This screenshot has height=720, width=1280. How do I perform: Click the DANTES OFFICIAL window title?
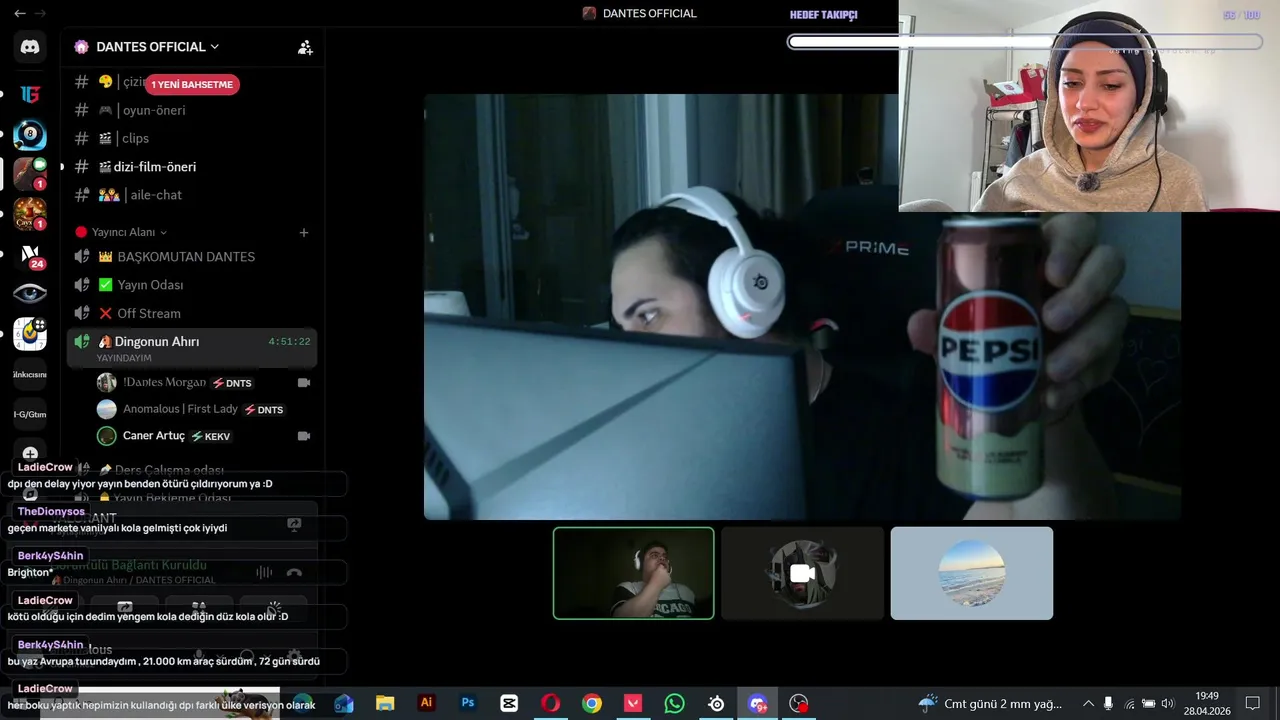coord(649,13)
